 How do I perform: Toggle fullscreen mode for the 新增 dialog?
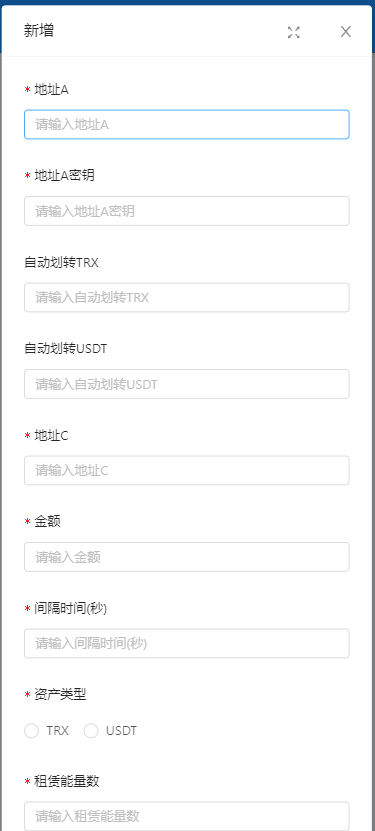[x=293, y=32]
